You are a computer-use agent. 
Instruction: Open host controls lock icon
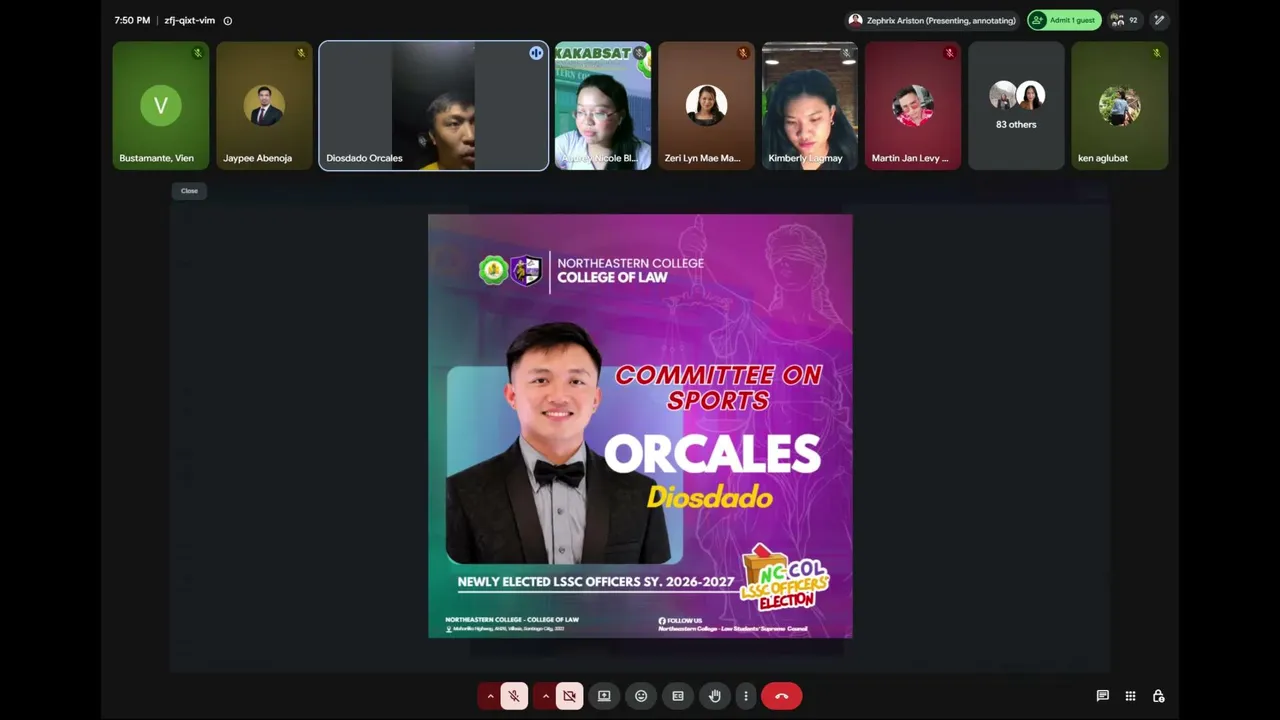(1158, 696)
